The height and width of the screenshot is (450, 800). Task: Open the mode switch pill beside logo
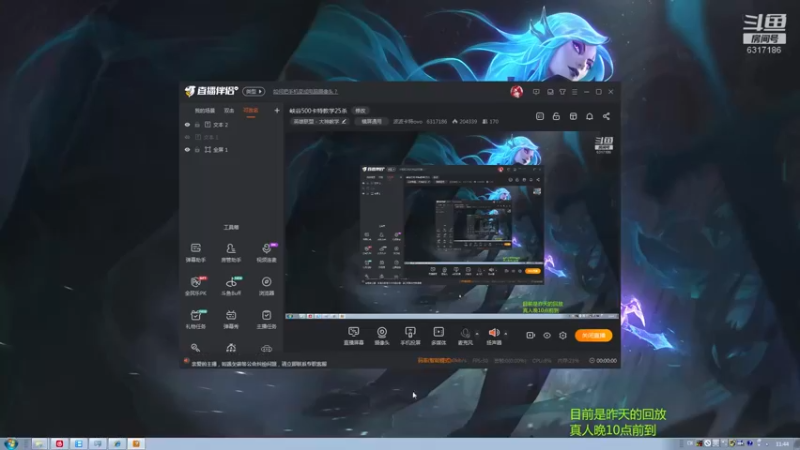(x=254, y=91)
